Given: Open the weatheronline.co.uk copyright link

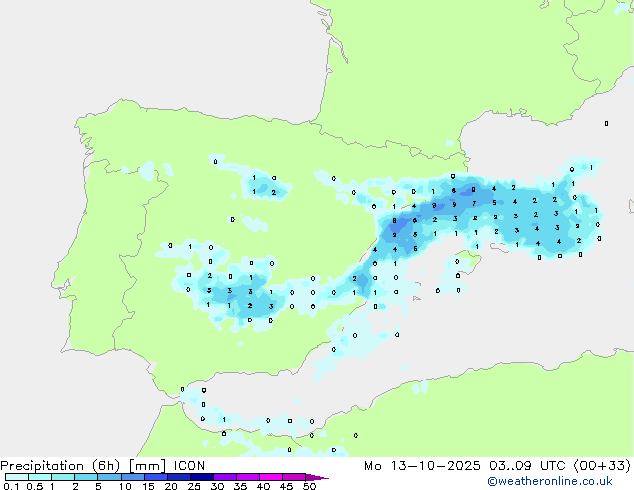Looking at the screenshot, I should tap(550, 481).
